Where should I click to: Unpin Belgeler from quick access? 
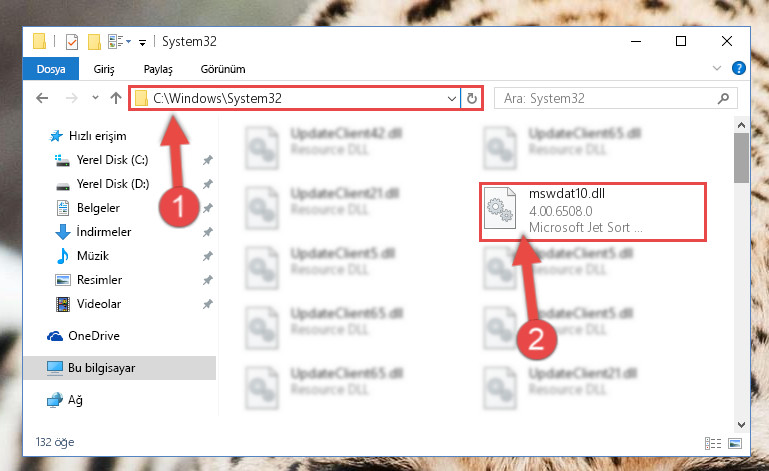click(x=208, y=208)
